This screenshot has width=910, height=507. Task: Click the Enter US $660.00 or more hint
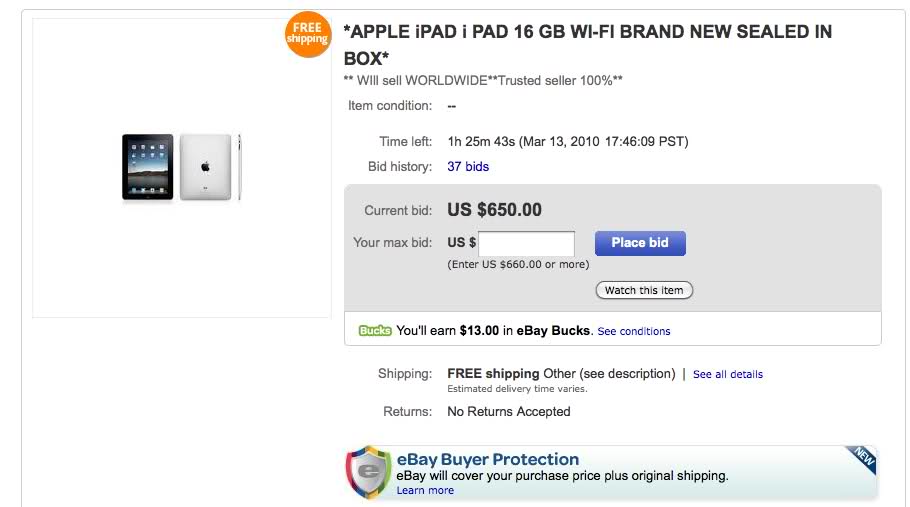coord(518,265)
